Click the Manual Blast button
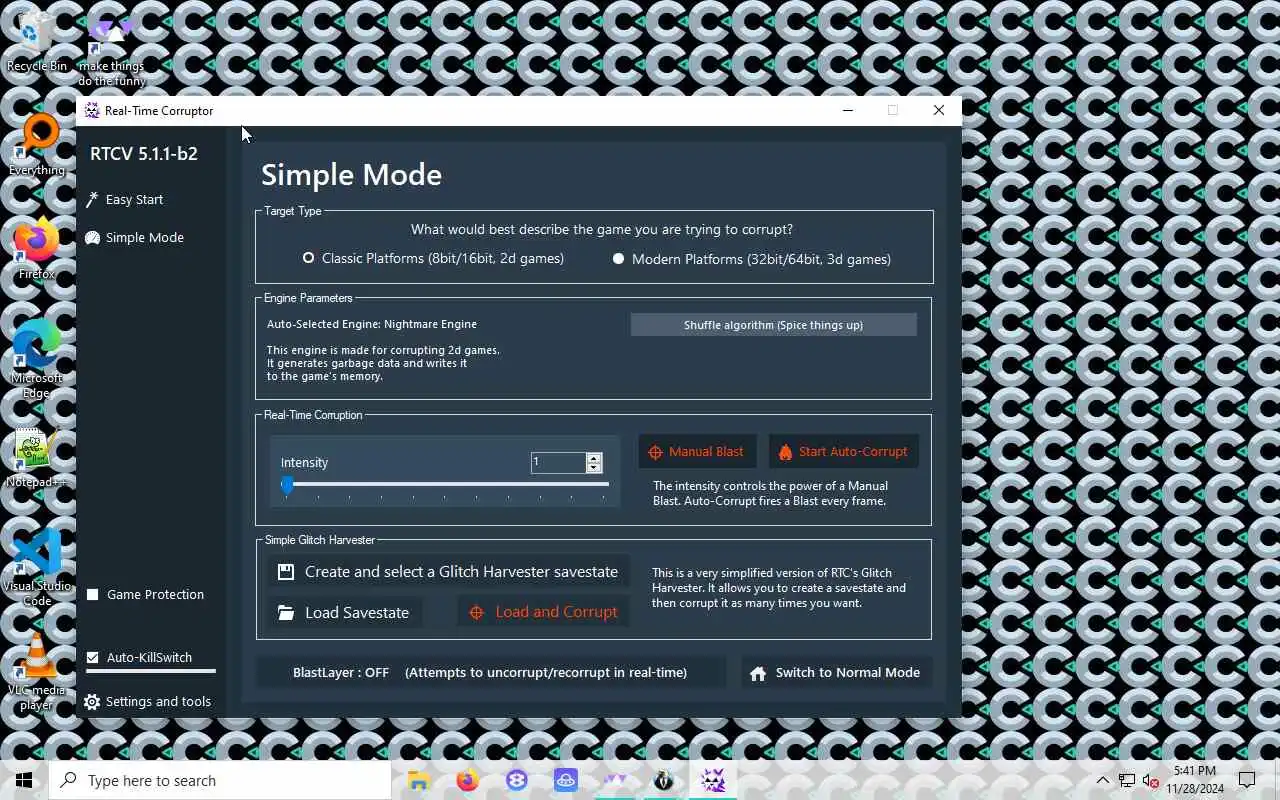 click(697, 451)
